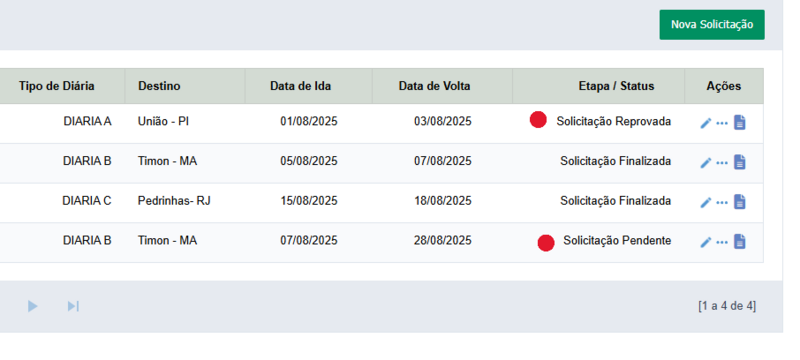Viewport: 800px width, 360px height.
Task: Go to next page arrow
Action: [33, 306]
